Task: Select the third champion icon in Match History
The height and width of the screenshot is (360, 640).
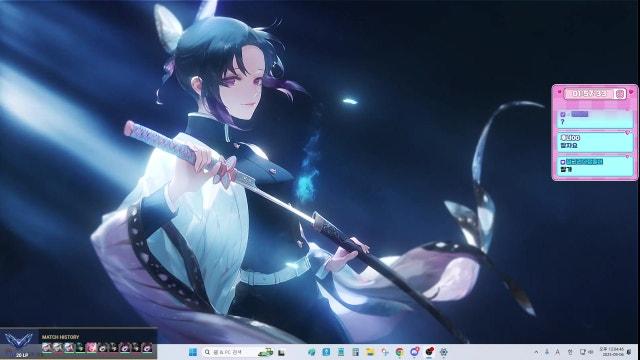Action: pos(69,347)
